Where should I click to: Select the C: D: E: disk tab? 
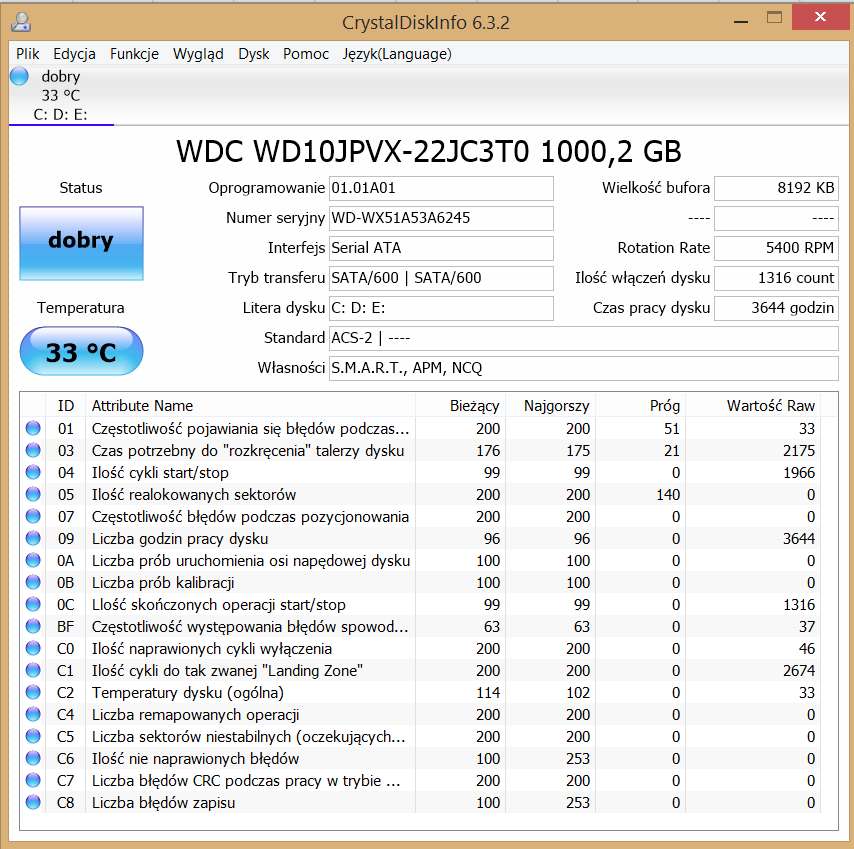click(61, 96)
